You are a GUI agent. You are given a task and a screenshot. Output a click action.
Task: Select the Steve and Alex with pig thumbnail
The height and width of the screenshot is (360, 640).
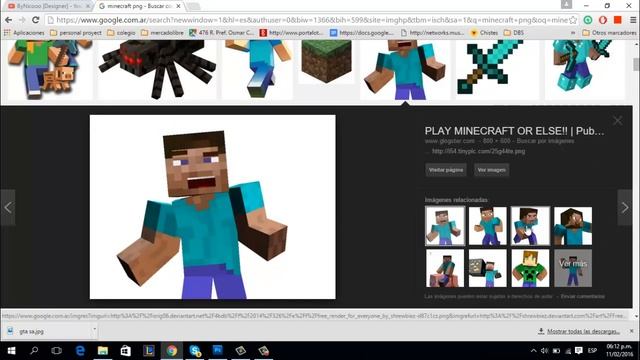[50, 69]
